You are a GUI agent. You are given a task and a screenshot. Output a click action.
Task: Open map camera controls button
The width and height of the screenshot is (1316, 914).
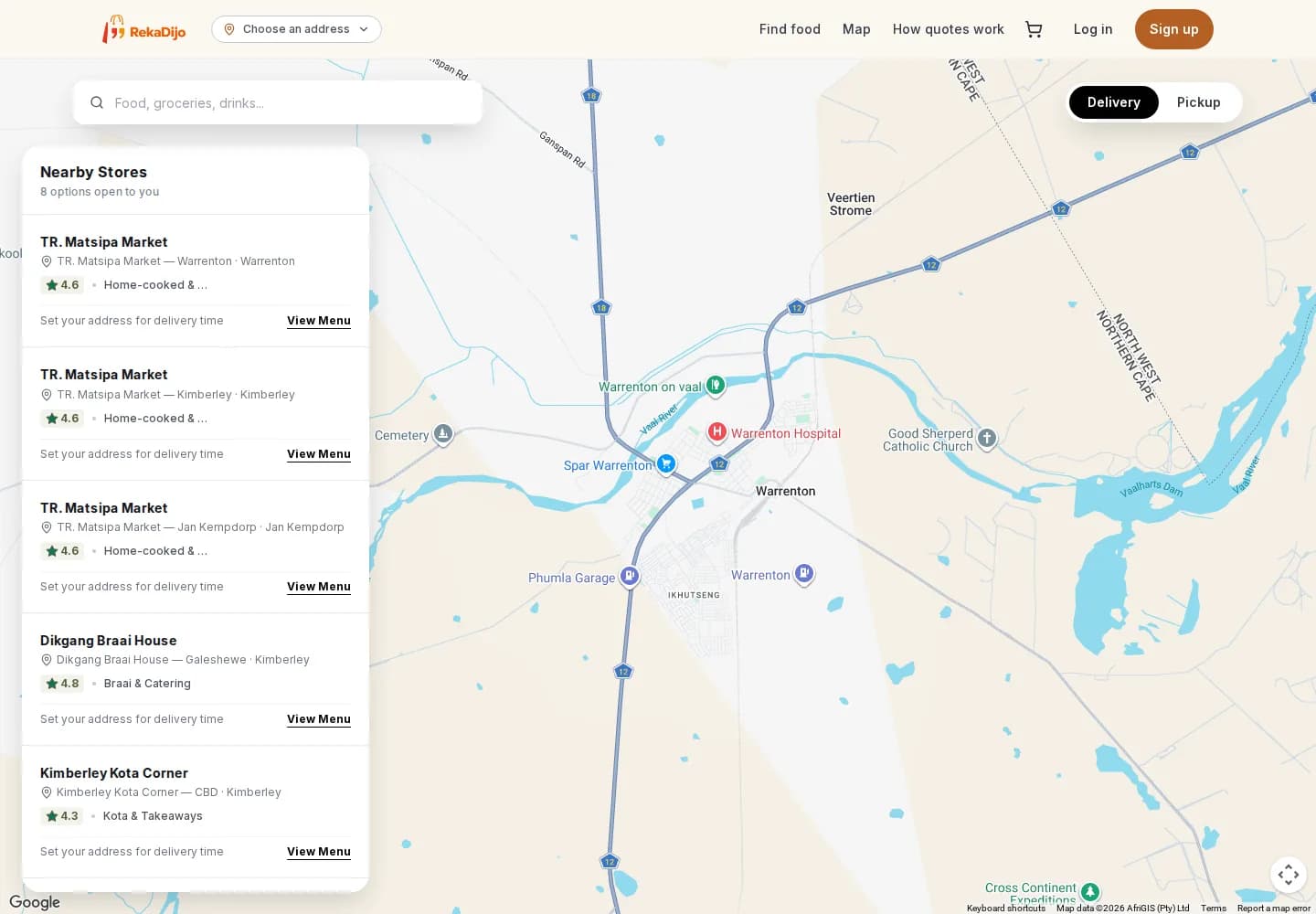(x=1289, y=875)
